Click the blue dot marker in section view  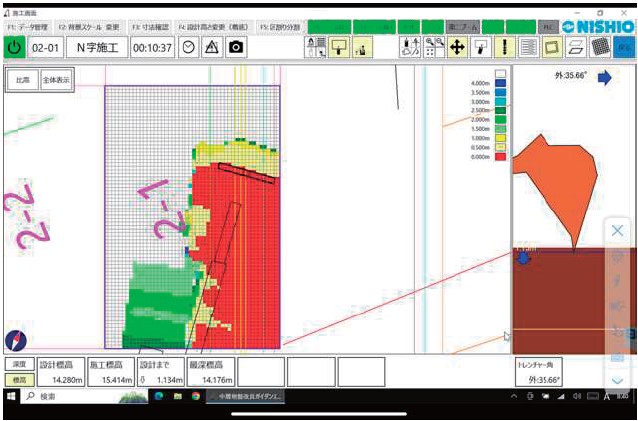point(523,257)
